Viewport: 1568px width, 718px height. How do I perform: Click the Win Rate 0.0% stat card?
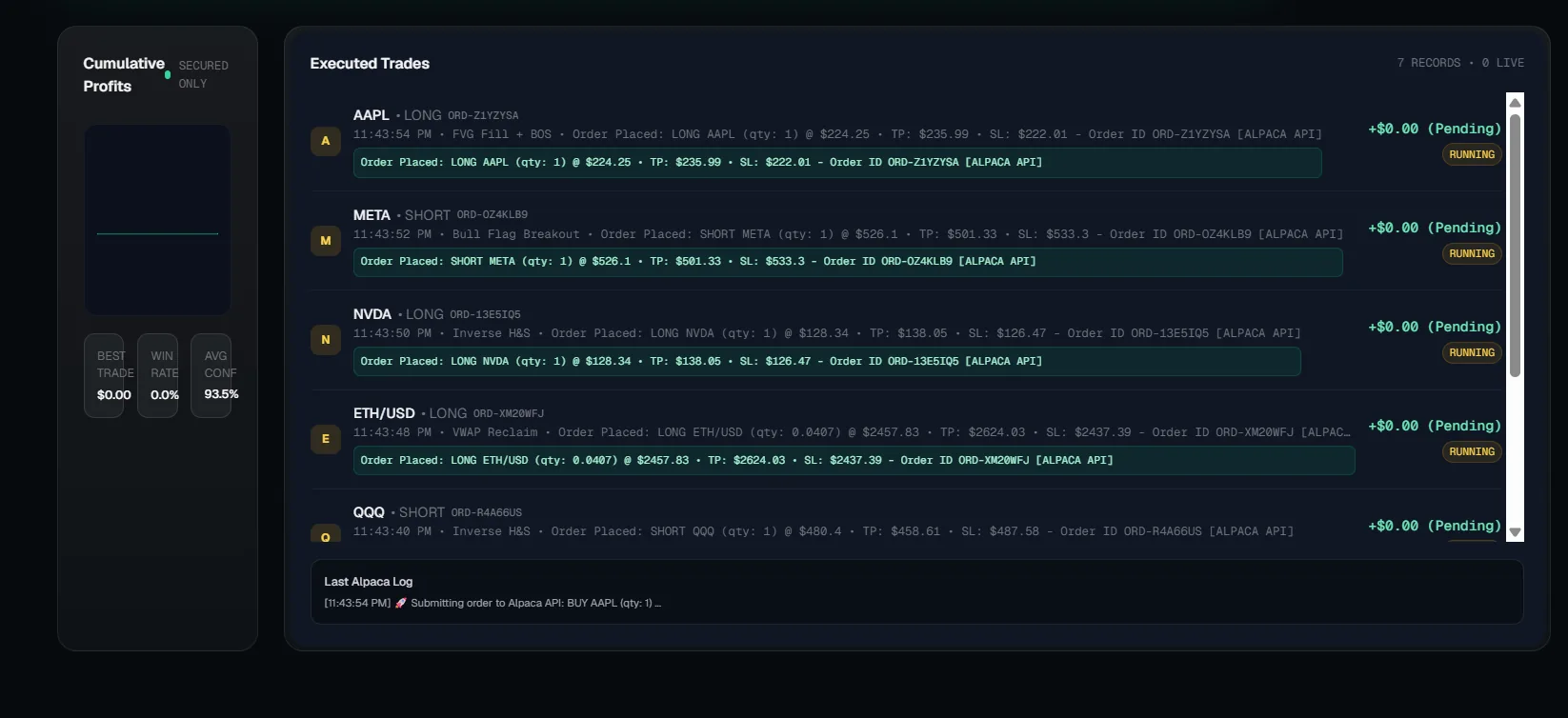click(x=157, y=375)
